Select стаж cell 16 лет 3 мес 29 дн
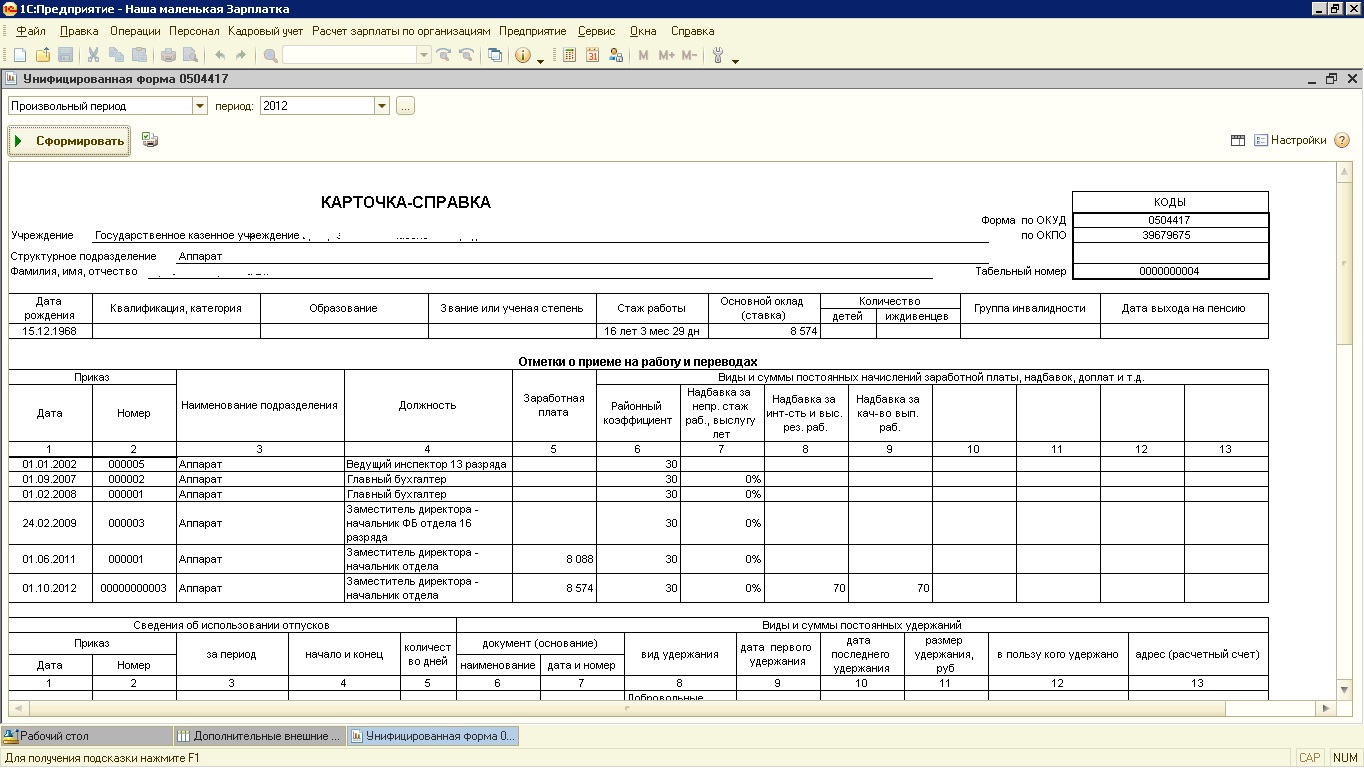This screenshot has height=768, width=1364. pos(652,331)
